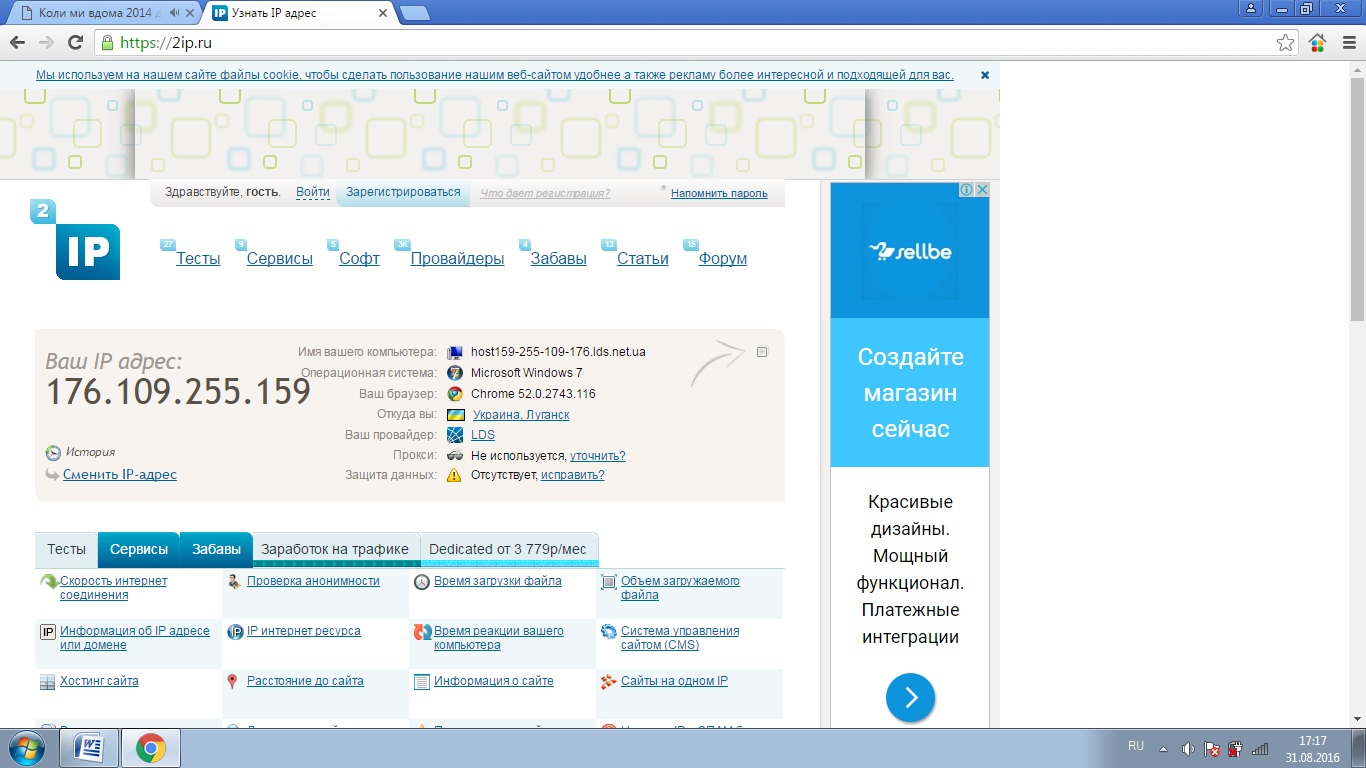
Task: Open 'Информация о сайте' link
Action: pyautogui.click(x=494, y=681)
